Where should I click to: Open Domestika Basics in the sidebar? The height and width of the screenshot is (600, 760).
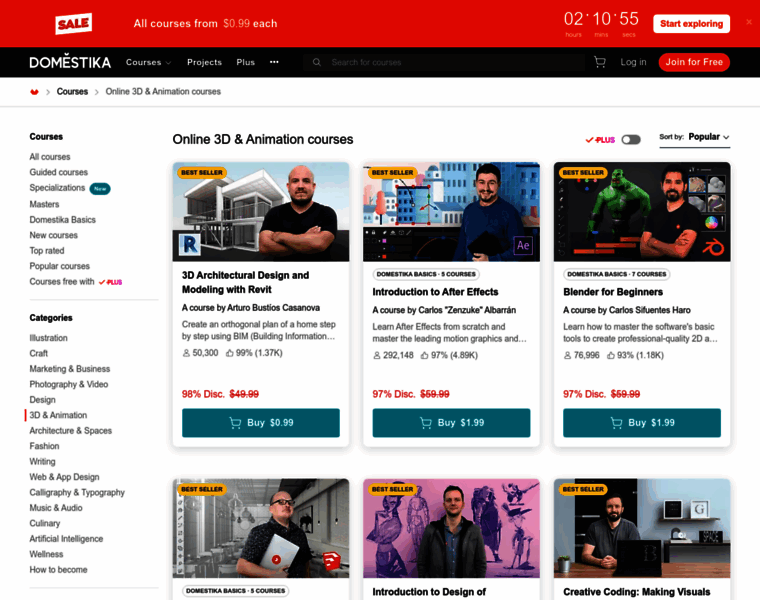(63, 220)
